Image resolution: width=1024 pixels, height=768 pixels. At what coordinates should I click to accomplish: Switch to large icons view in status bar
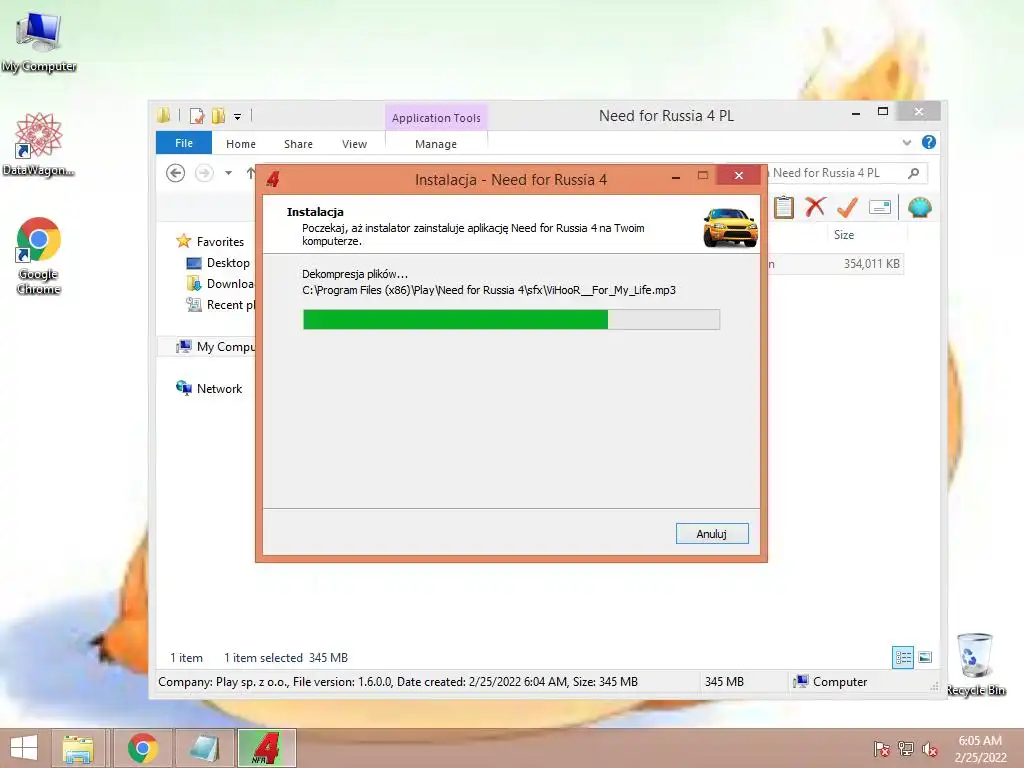pyautogui.click(x=925, y=658)
